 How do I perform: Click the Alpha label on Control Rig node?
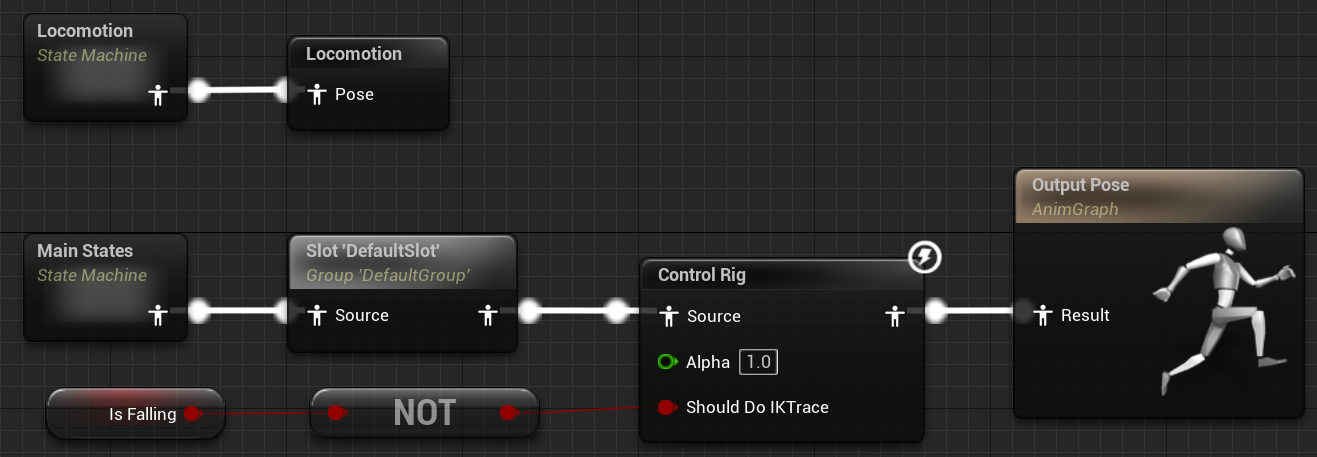click(708, 362)
